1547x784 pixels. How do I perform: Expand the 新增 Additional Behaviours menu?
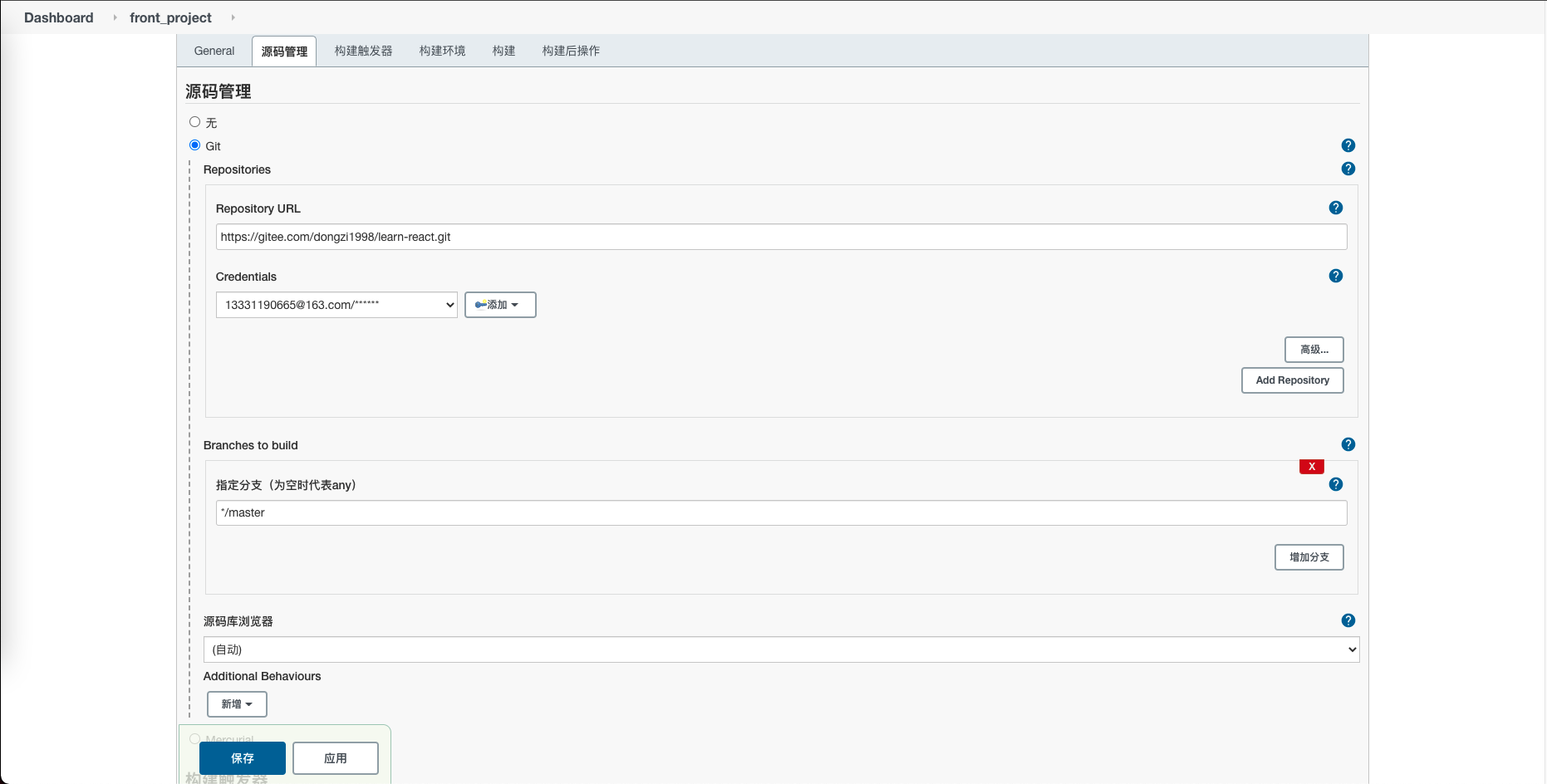237,704
